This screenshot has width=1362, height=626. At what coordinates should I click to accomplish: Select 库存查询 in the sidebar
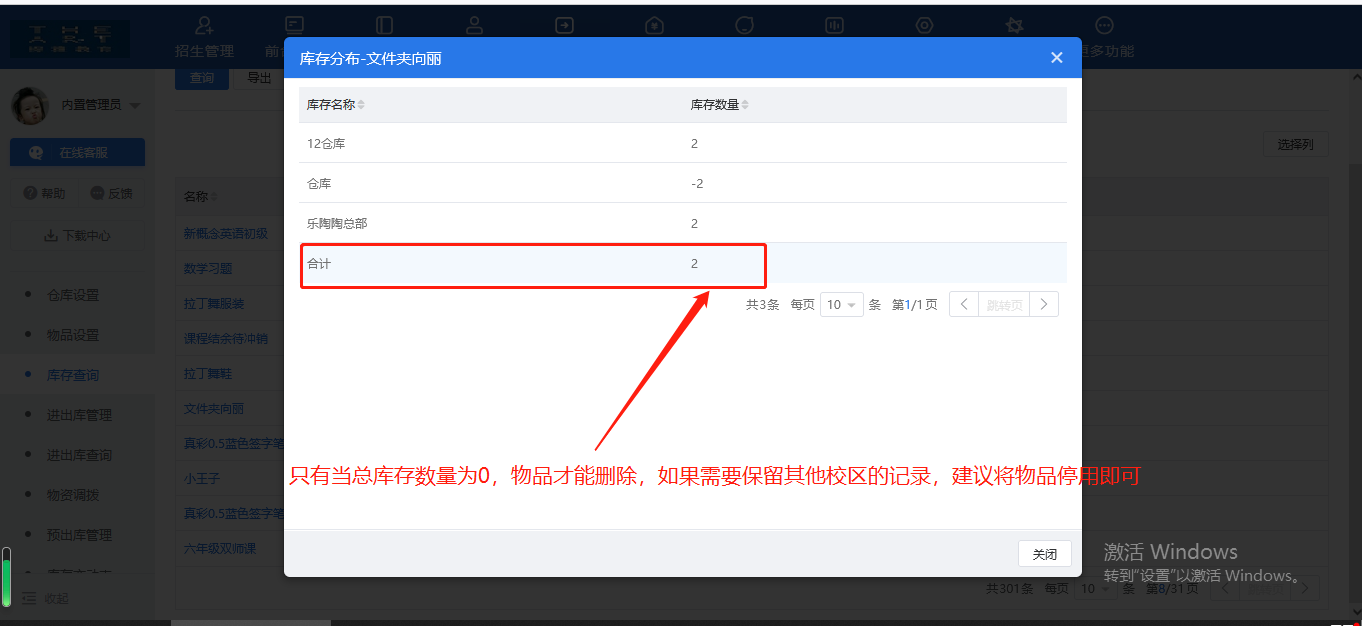(73, 375)
